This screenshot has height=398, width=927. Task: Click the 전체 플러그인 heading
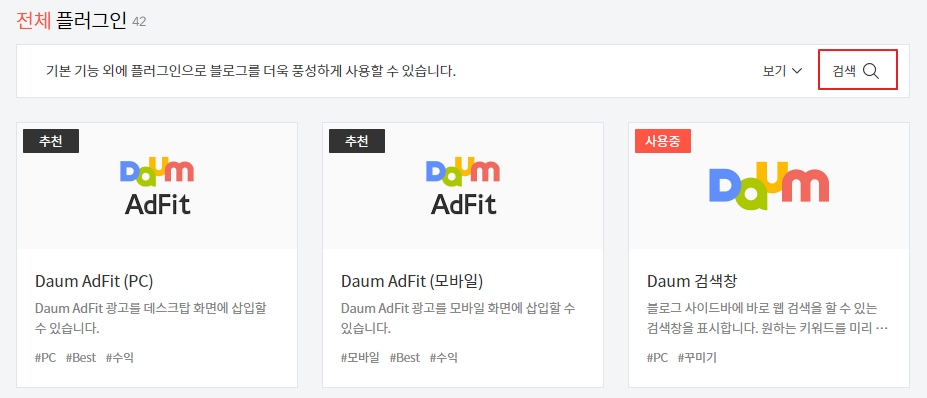[71, 21]
